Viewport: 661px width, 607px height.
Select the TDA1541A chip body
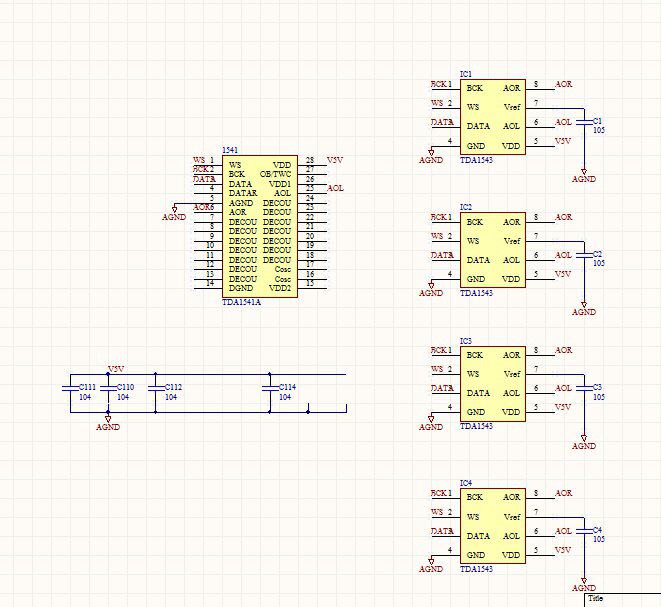(260, 226)
